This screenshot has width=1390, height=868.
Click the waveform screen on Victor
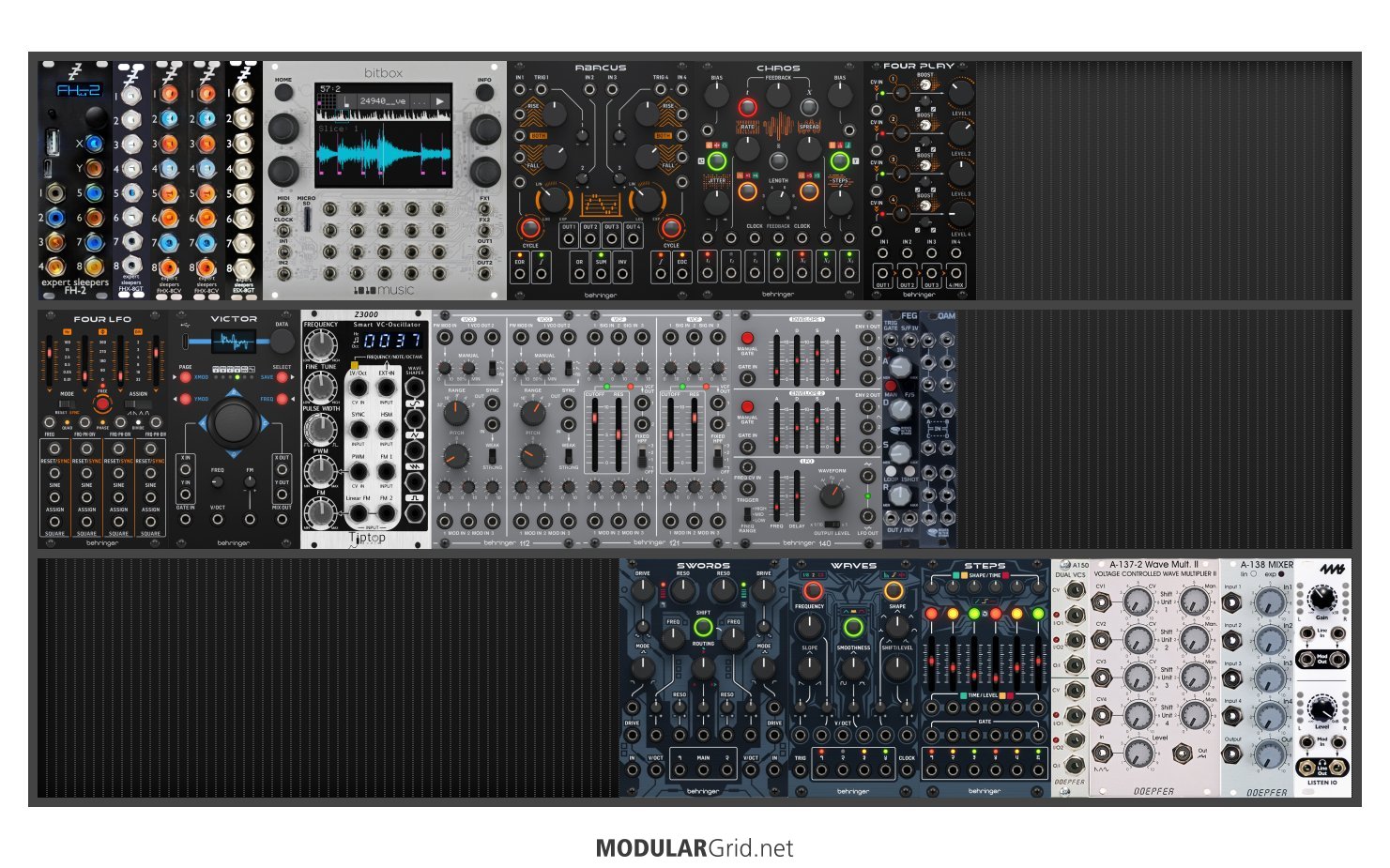coord(234,342)
